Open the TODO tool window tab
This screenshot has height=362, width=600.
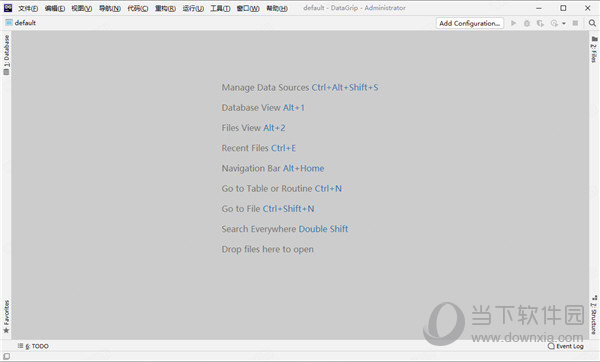tap(33, 346)
